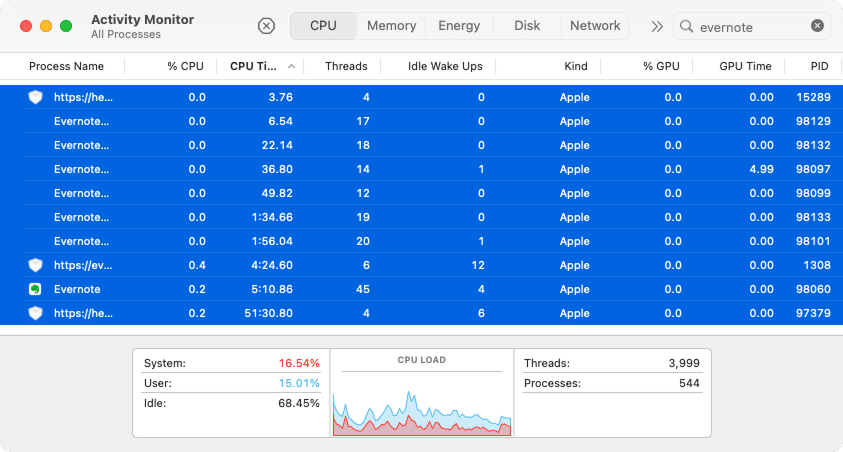843x452 pixels.
Task: Click the CPU time 3.76 cell
Action: pos(281,97)
